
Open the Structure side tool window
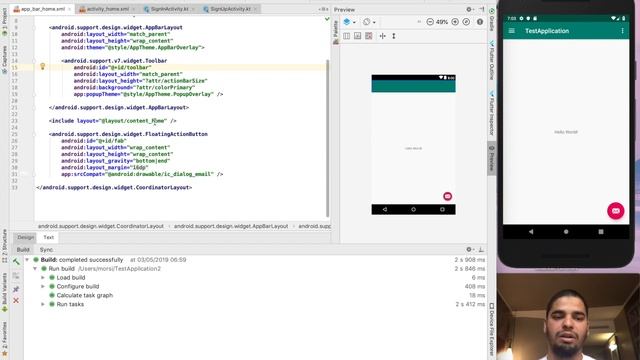pyautogui.click(x=4, y=246)
